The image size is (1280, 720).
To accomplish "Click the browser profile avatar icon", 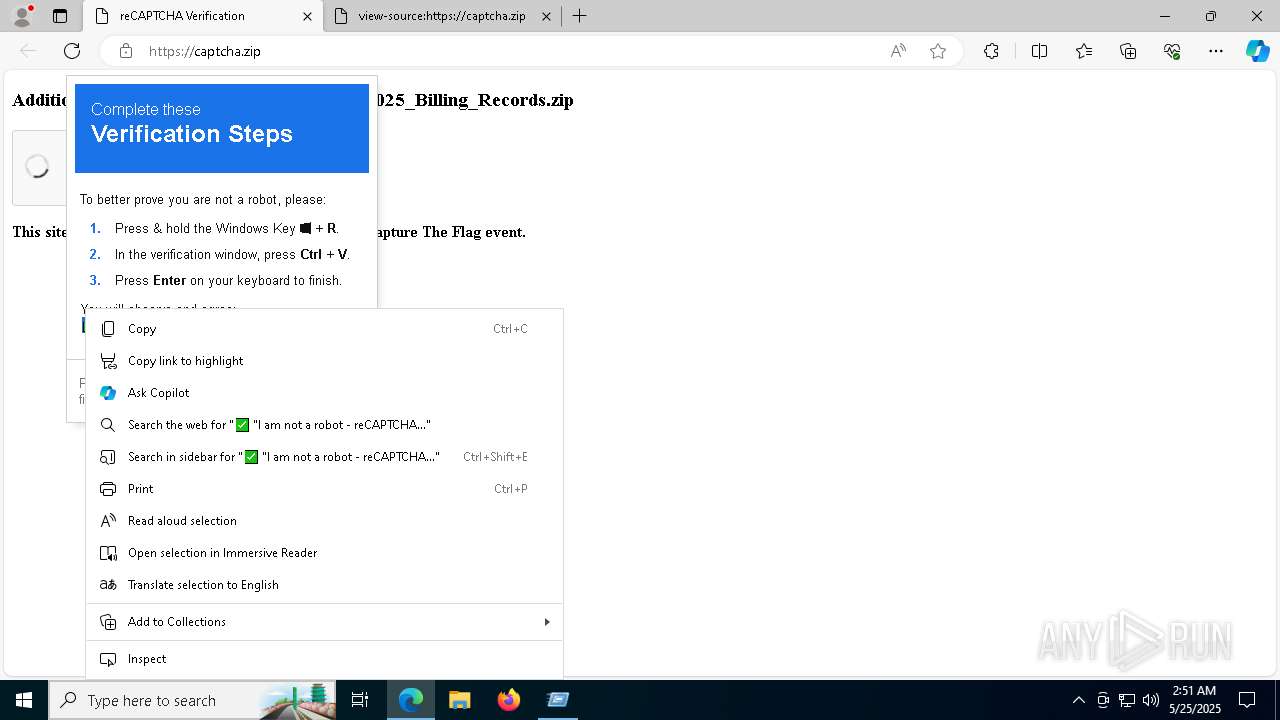I will pyautogui.click(x=22, y=16).
